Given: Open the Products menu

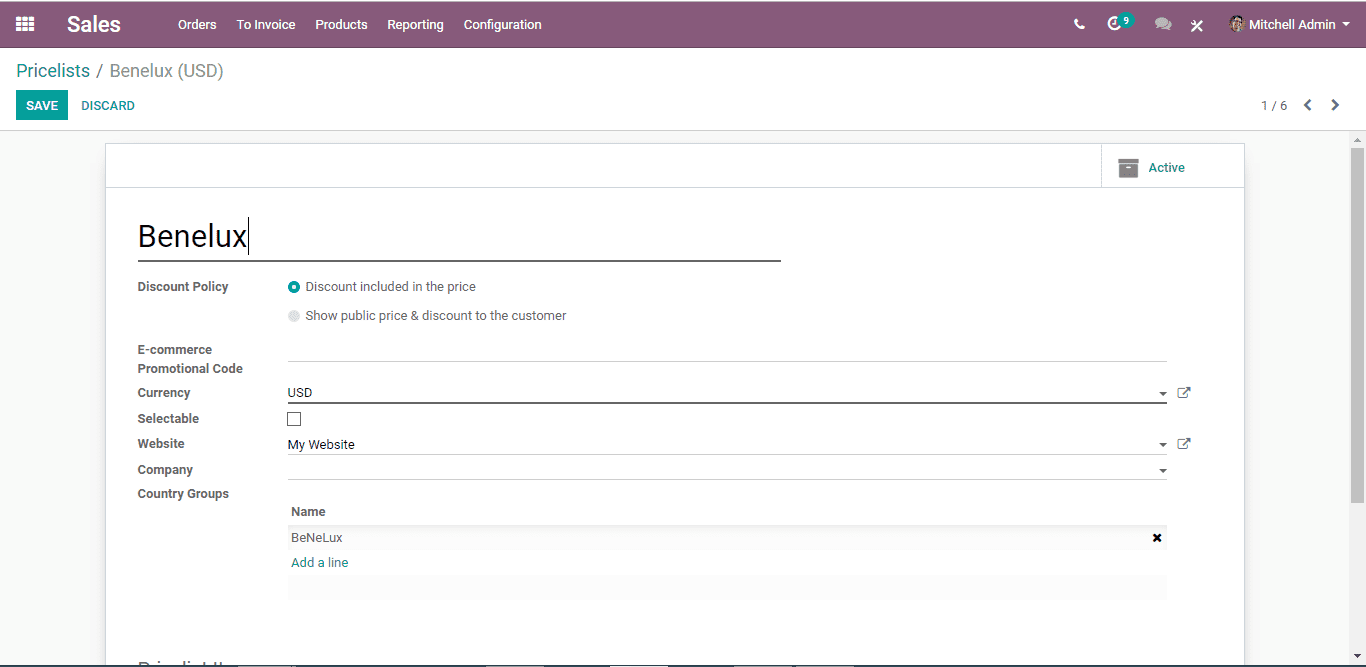Looking at the screenshot, I should coord(341,24).
